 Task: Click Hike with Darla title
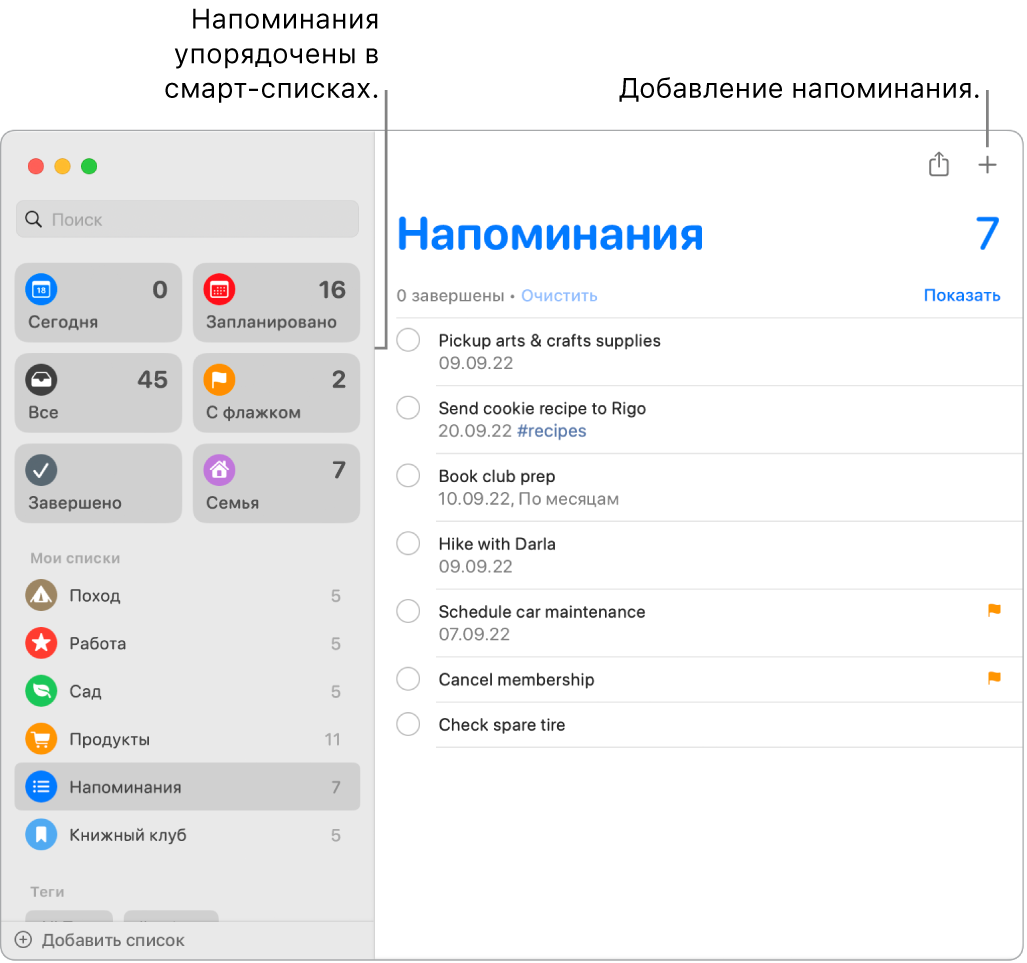click(x=496, y=544)
